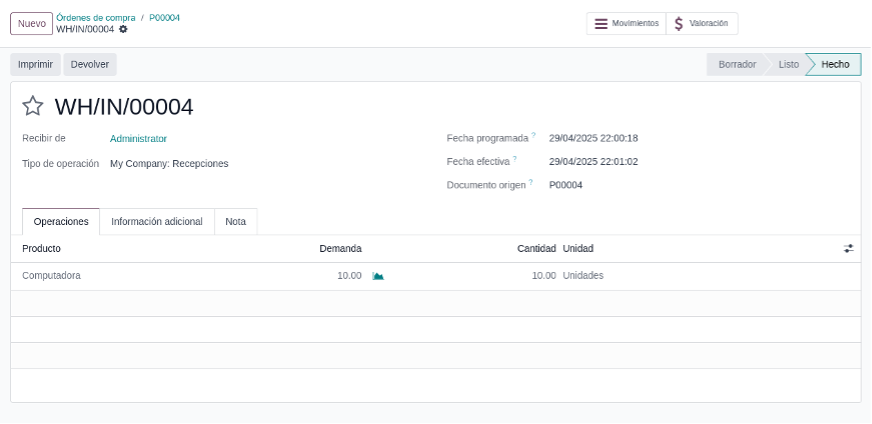Show help tooltip for Documento origen
Screen dimensions: 872x424
(x=531, y=183)
